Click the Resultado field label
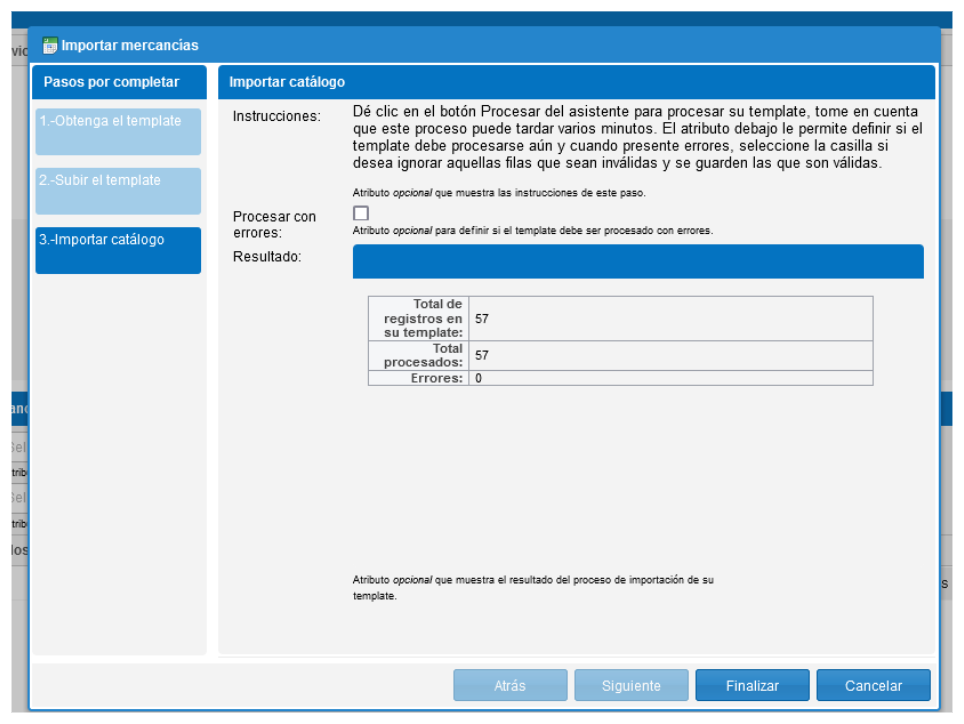 267,257
